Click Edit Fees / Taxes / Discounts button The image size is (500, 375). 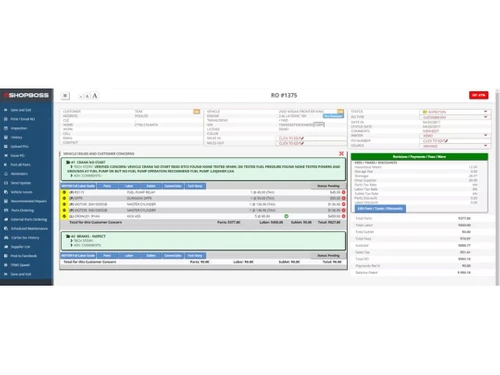pyautogui.click(x=380, y=209)
